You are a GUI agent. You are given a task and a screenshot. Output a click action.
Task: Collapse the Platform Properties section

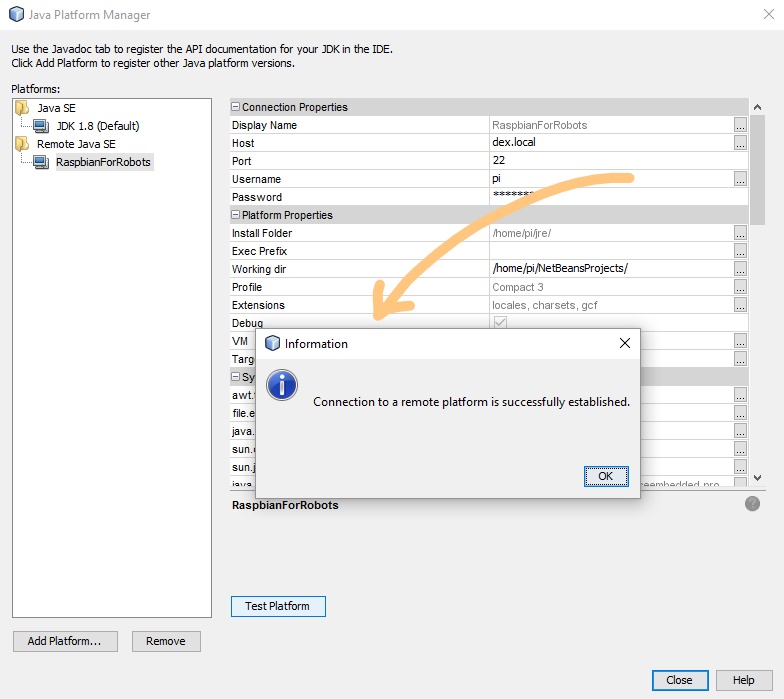(x=236, y=214)
